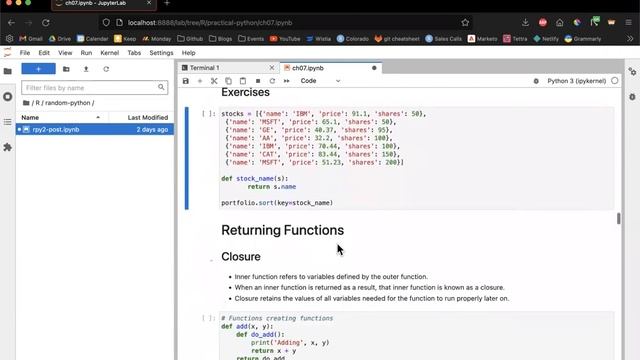Open the Kernel menu
This screenshot has height=360, width=640.
(x=109, y=53)
